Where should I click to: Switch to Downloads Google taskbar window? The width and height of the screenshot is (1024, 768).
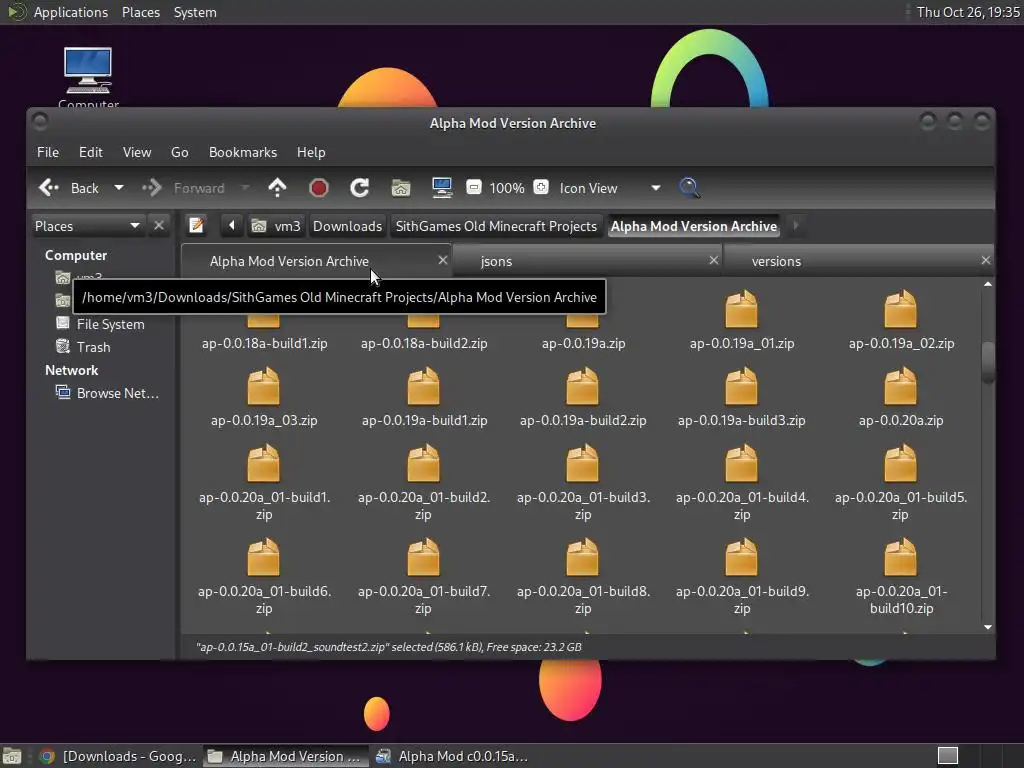(x=118, y=756)
